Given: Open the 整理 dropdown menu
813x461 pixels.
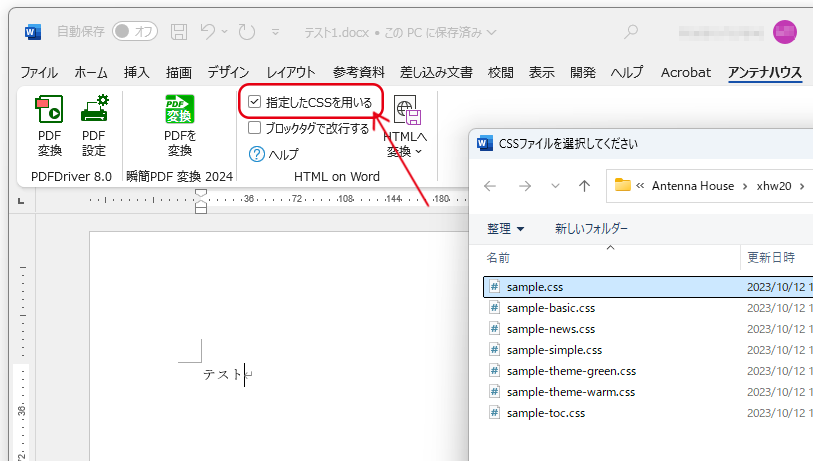Looking at the screenshot, I should coord(506,229).
